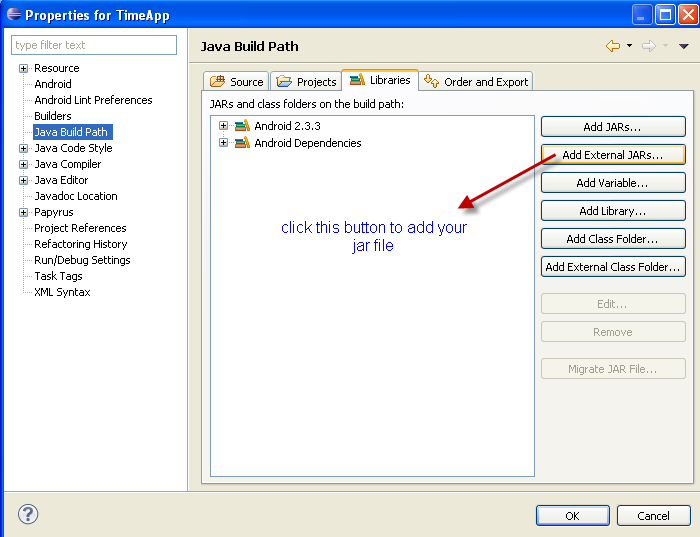Switch to the Source tab

pyautogui.click(x=236, y=82)
